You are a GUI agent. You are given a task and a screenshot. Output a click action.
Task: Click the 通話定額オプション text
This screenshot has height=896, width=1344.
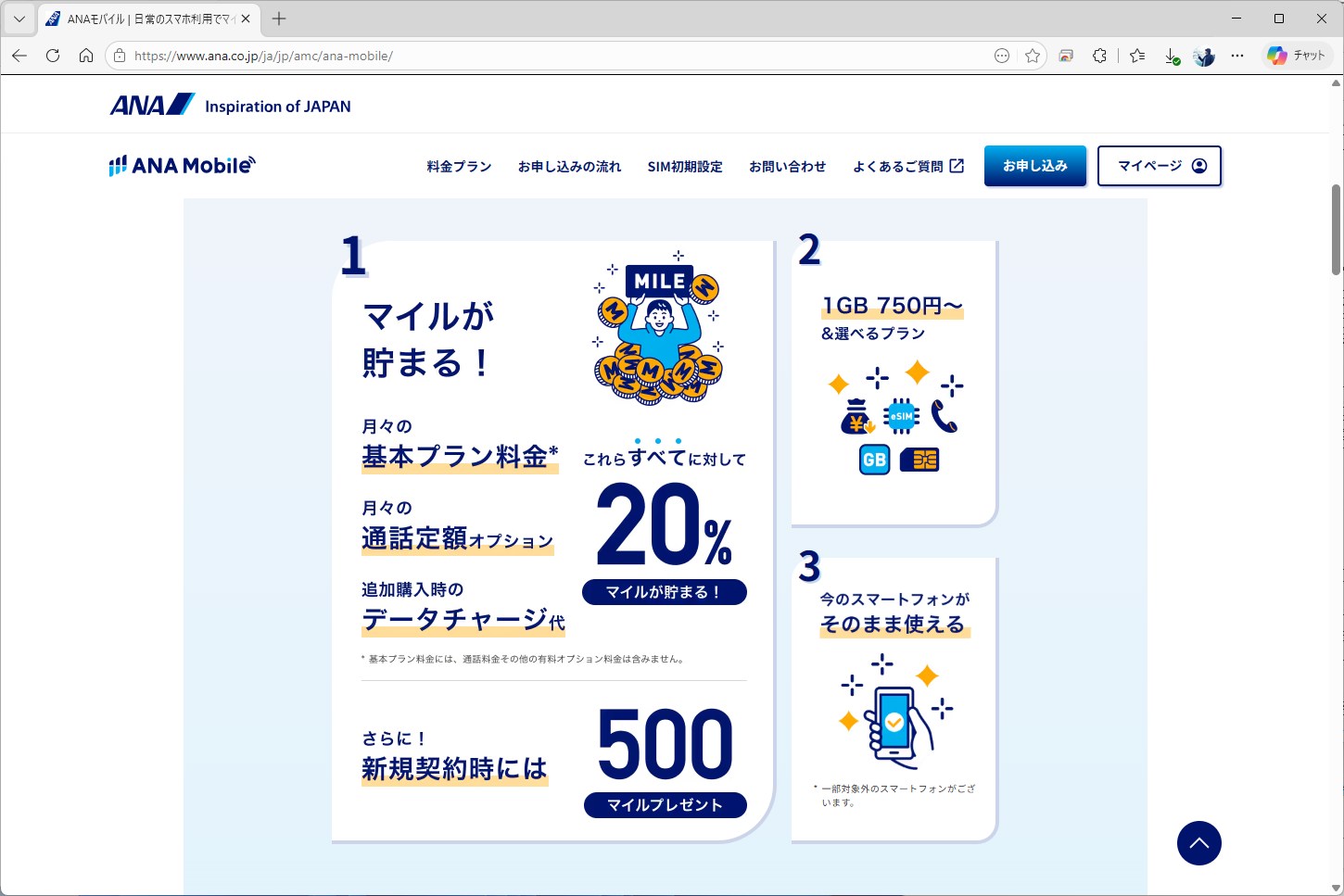457,538
